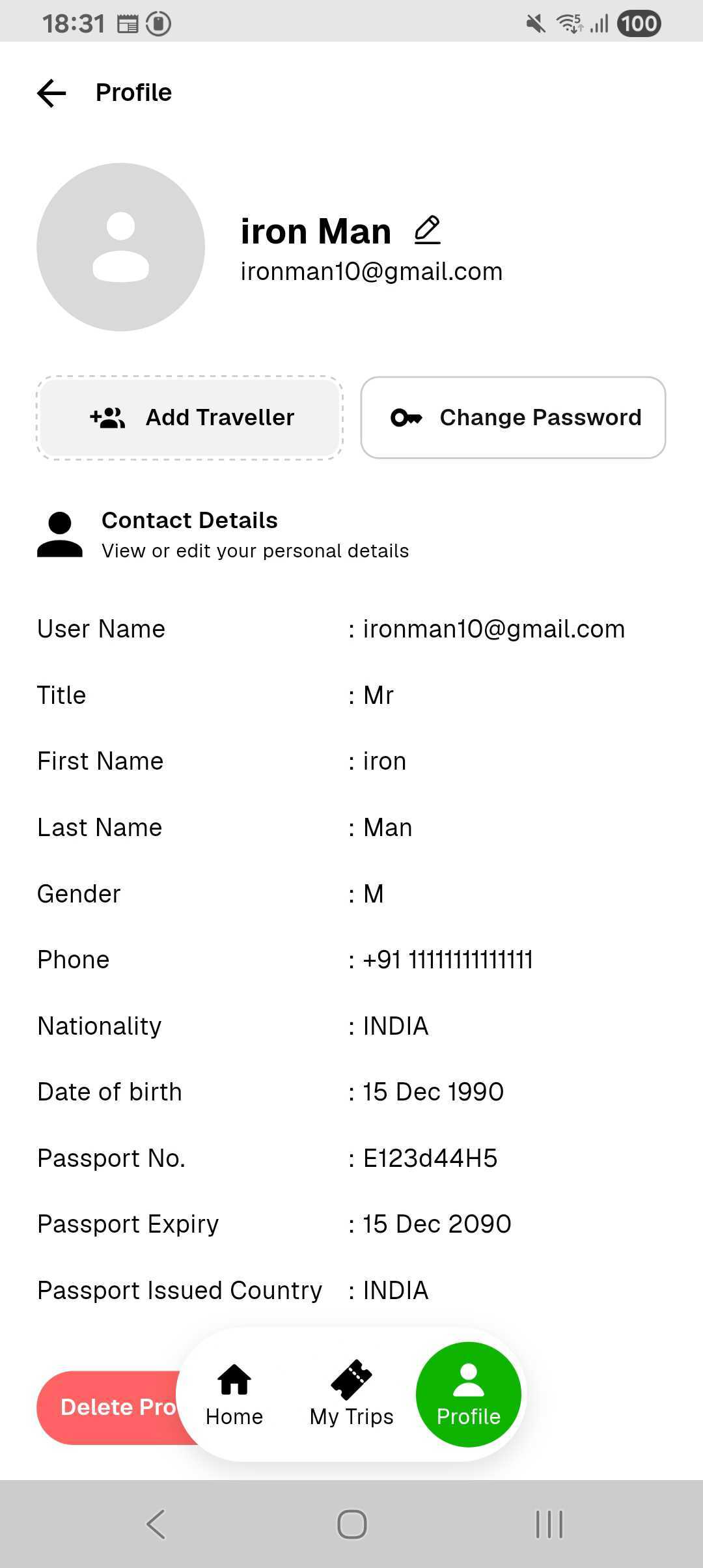The width and height of the screenshot is (703, 1568).
Task: Tap the Contact Details person icon
Action: [60, 535]
